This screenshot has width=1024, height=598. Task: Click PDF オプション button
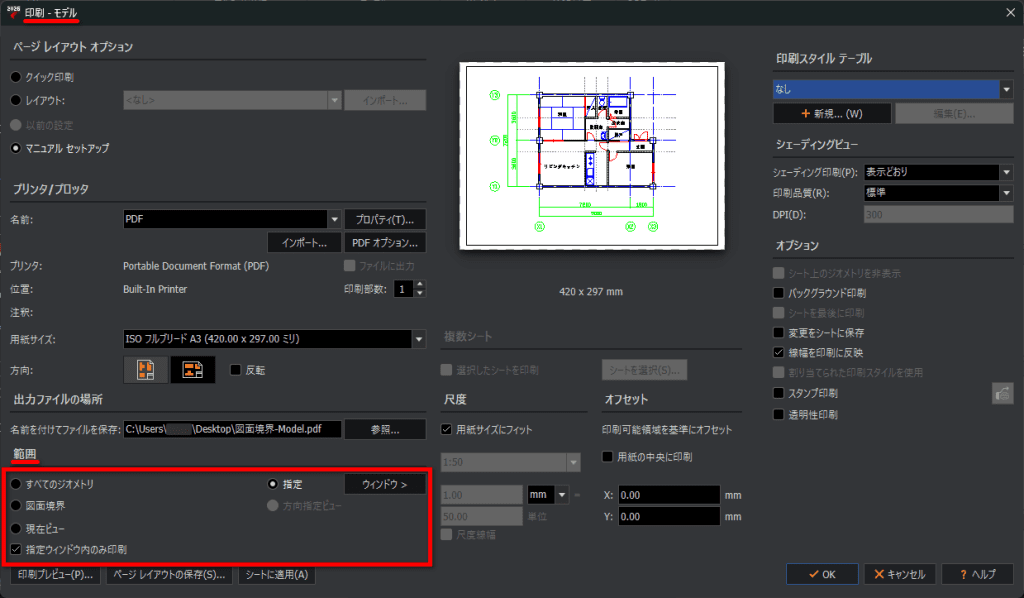pyautogui.click(x=385, y=243)
